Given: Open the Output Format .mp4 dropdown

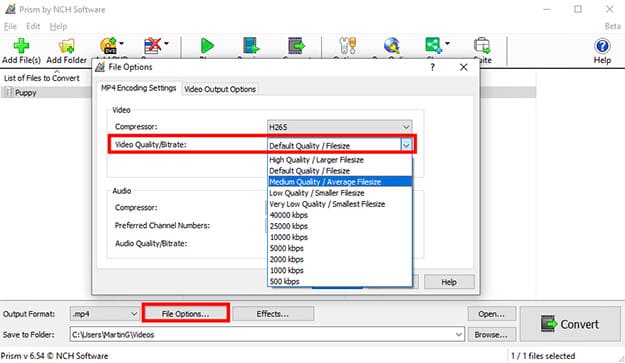Looking at the screenshot, I should [x=104, y=314].
